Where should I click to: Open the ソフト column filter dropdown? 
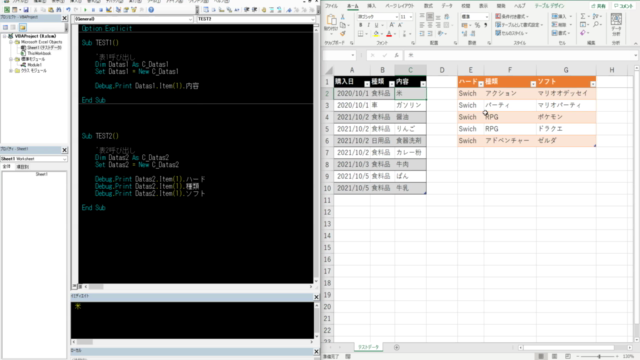coord(593,84)
